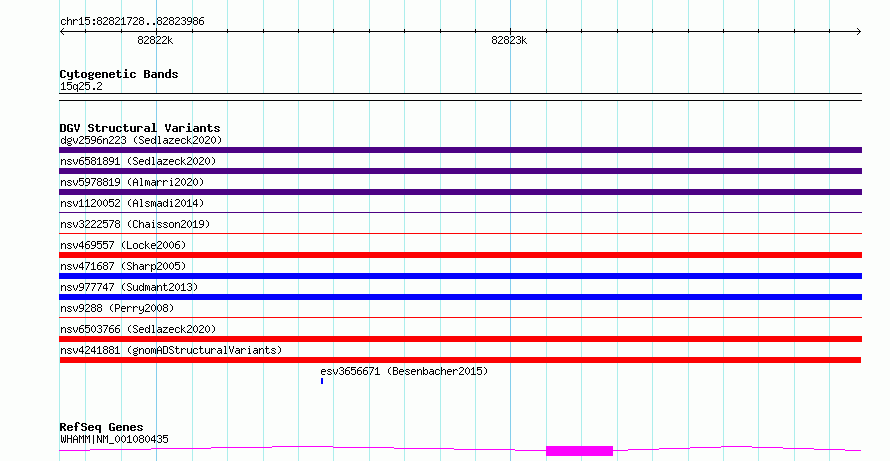Click the red bar of nsv6503766
Viewport: 890px width, 461px height.
point(460,339)
